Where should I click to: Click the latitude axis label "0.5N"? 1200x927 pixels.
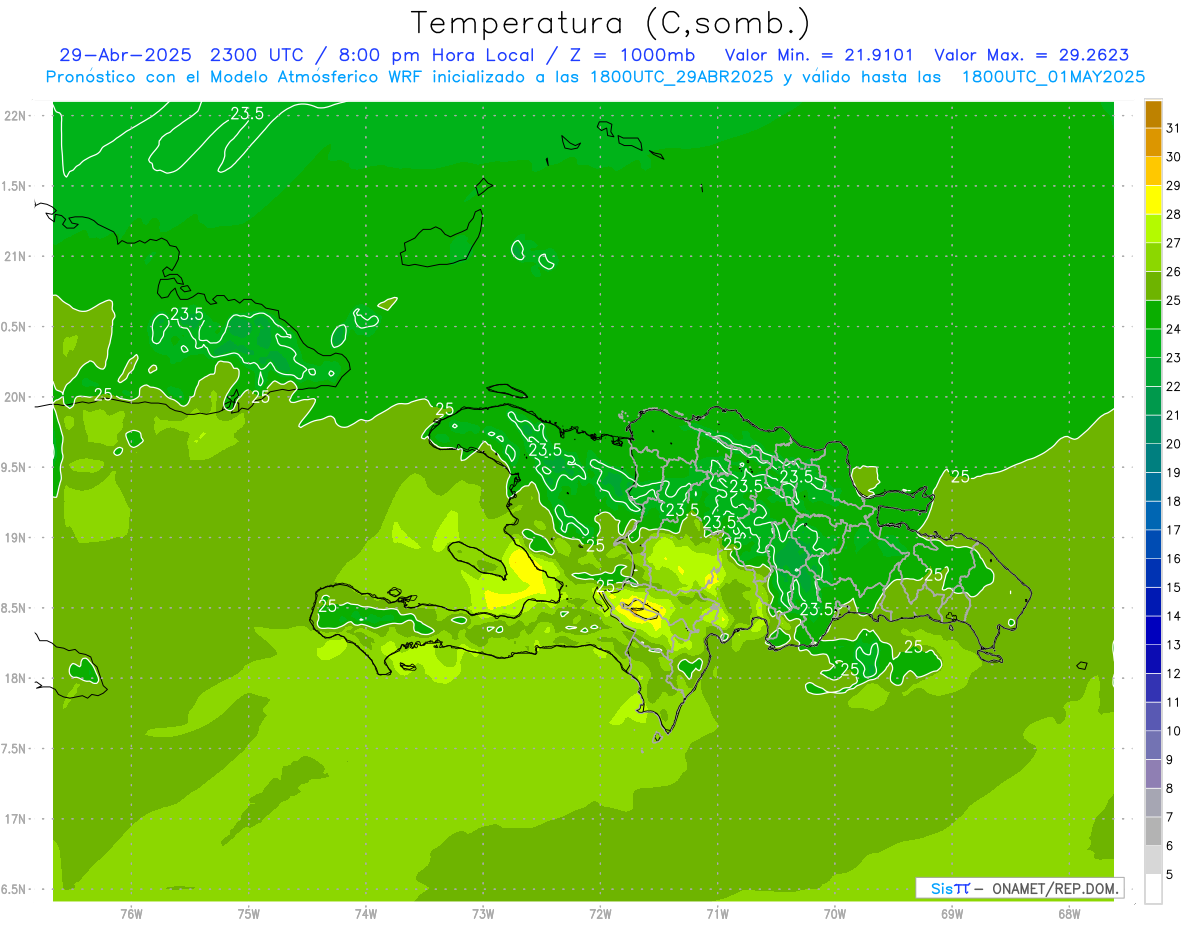click(14, 327)
